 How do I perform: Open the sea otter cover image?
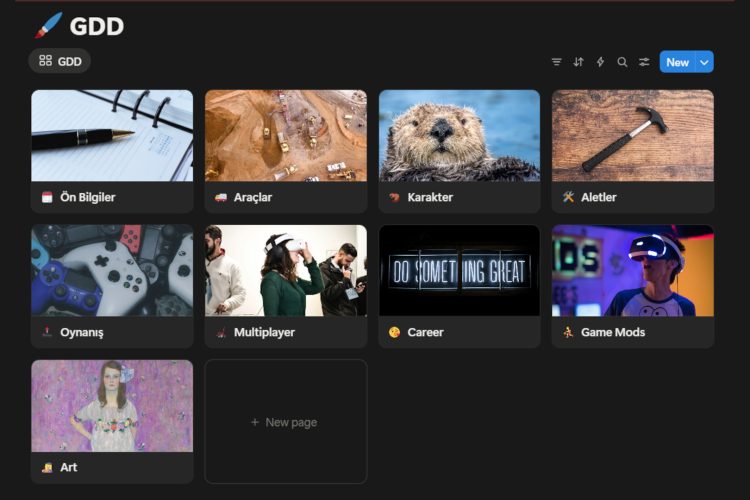coord(459,135)
